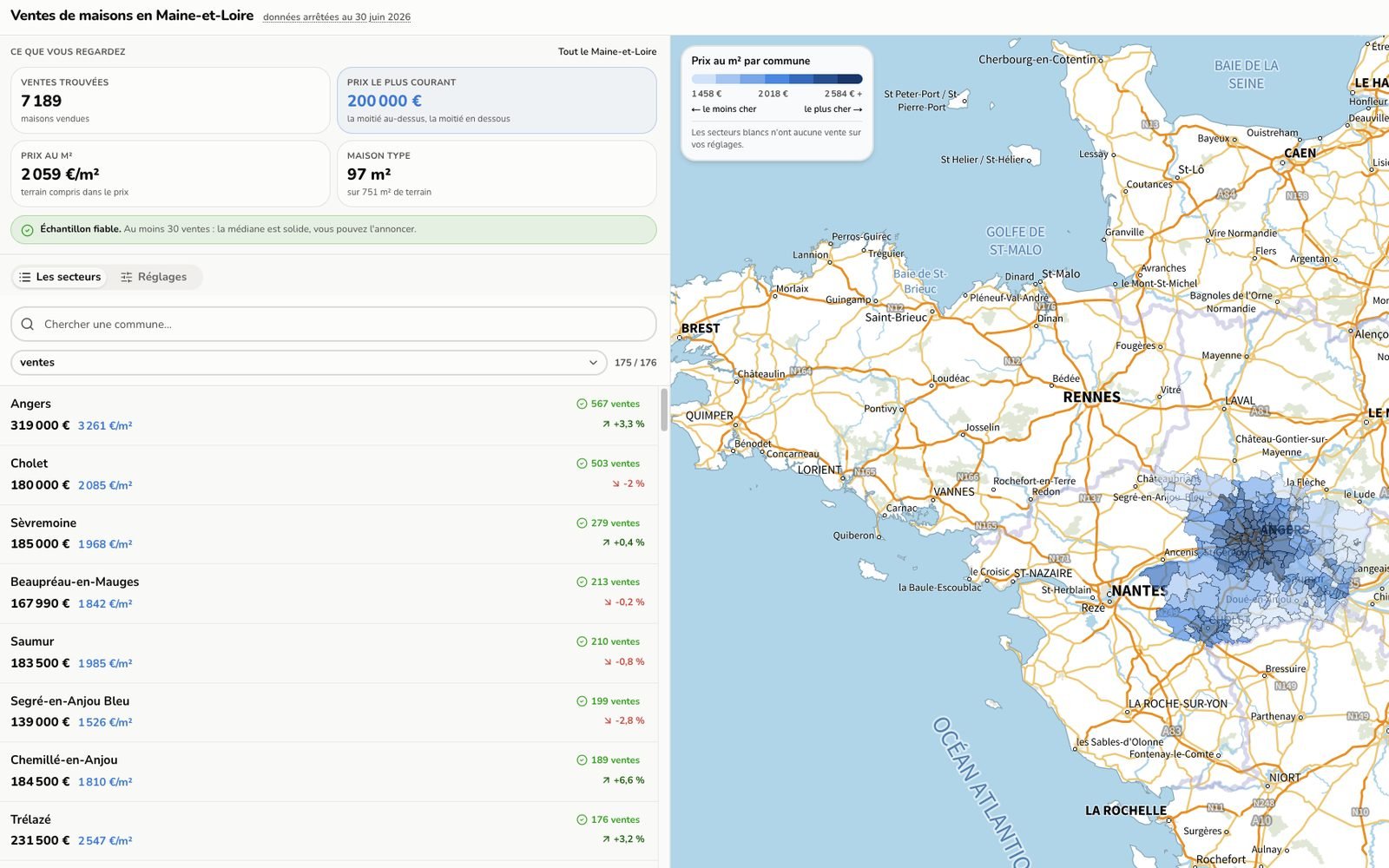Image resolution: width=1389 pixels, height=868 pixels.
Task: Select the Sèvremoine commune row
Action: [x=329, y=534]
